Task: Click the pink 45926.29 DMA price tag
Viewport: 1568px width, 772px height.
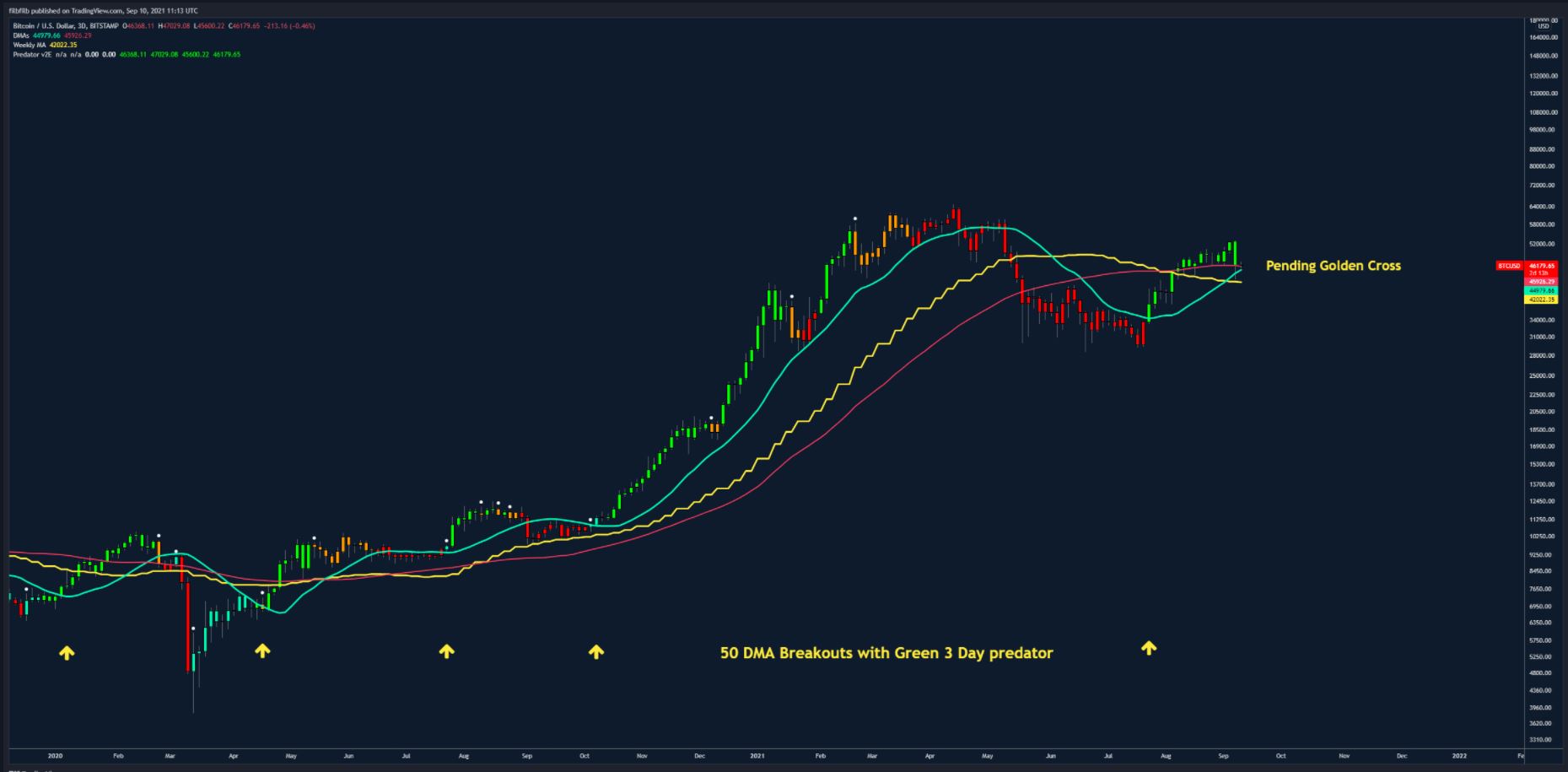Action: coord(1545,281)
